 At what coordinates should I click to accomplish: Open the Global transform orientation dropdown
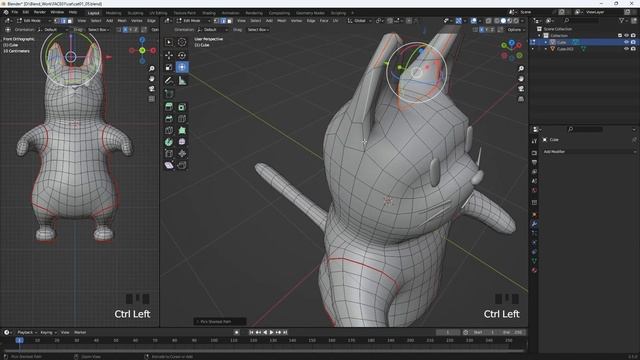coord(359,20)
